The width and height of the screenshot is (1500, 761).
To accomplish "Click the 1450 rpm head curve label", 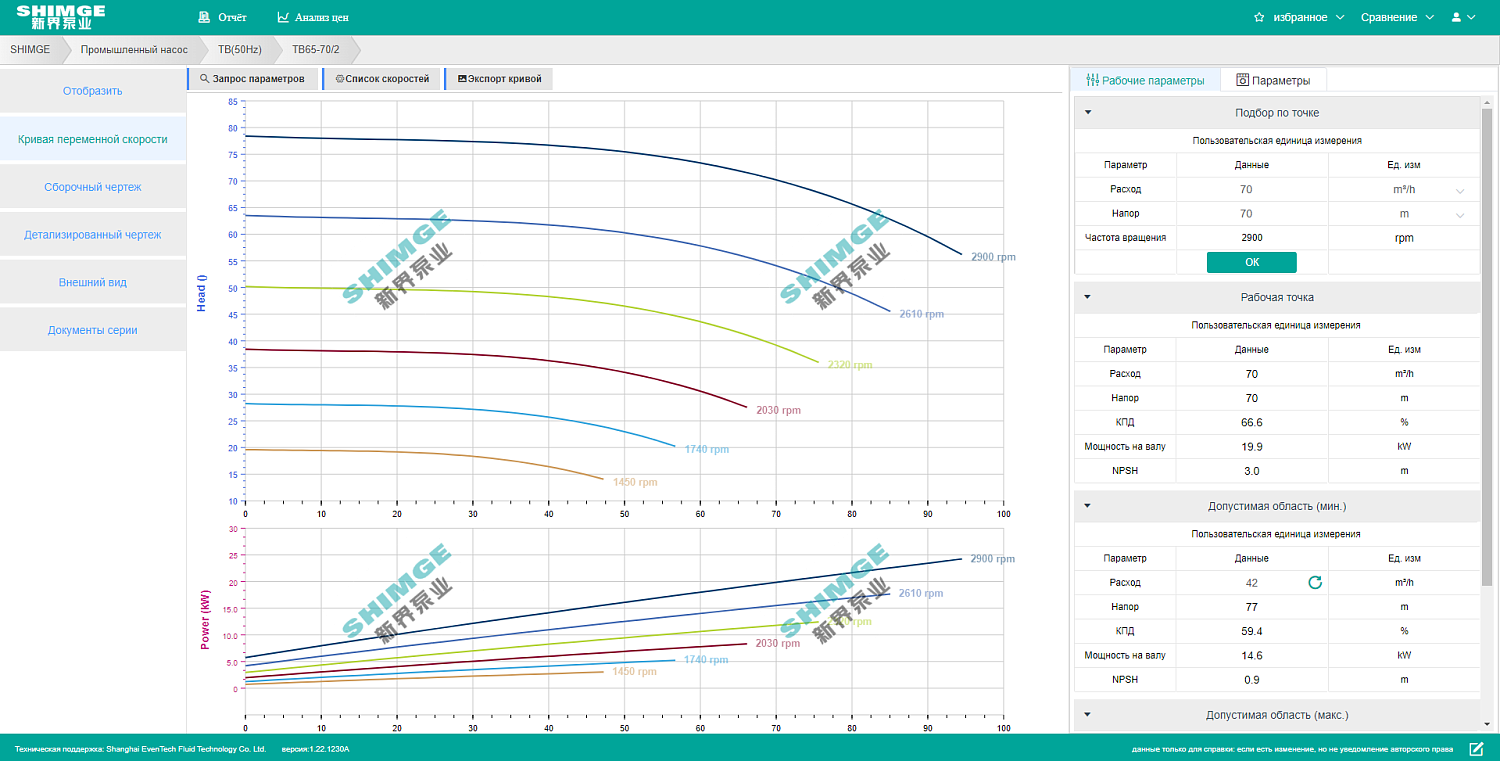I will pos(635,482).
